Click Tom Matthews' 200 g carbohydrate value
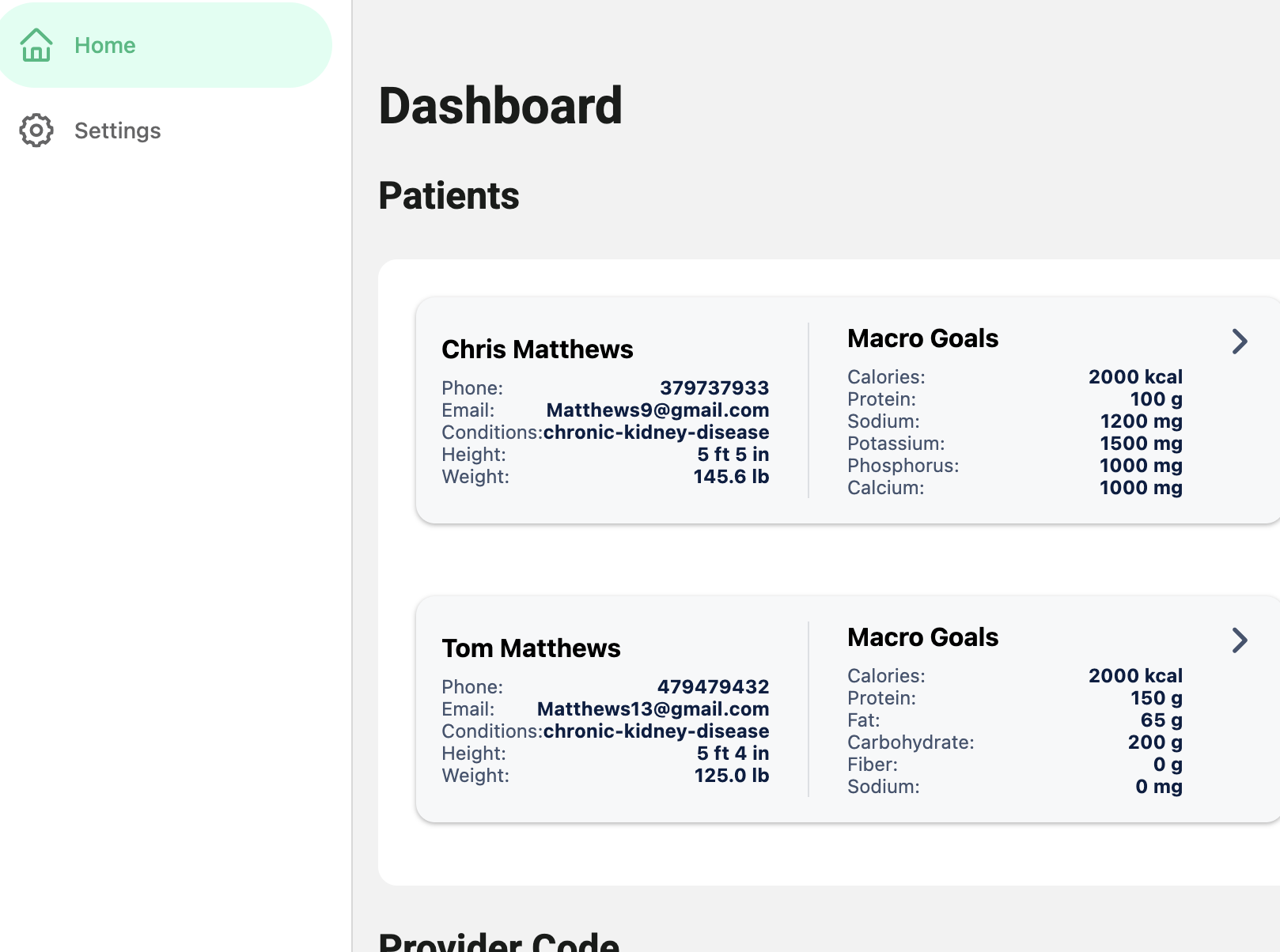 [1155, 742]
